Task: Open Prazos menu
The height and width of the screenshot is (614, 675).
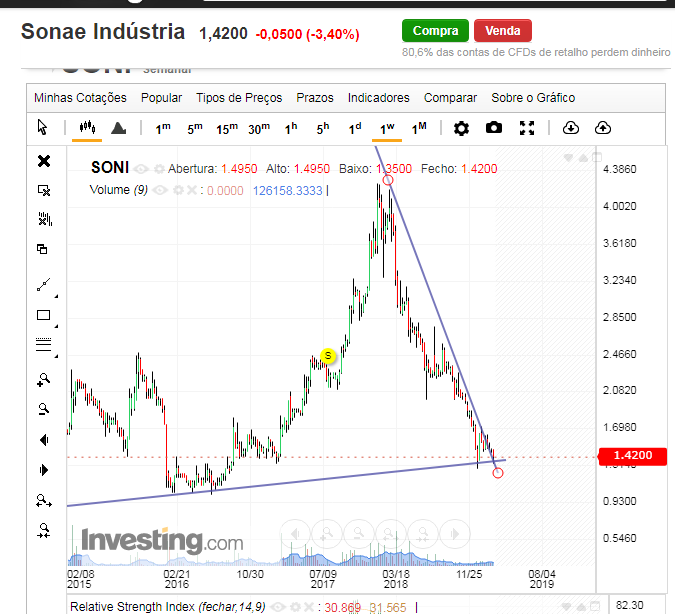Action: 315,98
